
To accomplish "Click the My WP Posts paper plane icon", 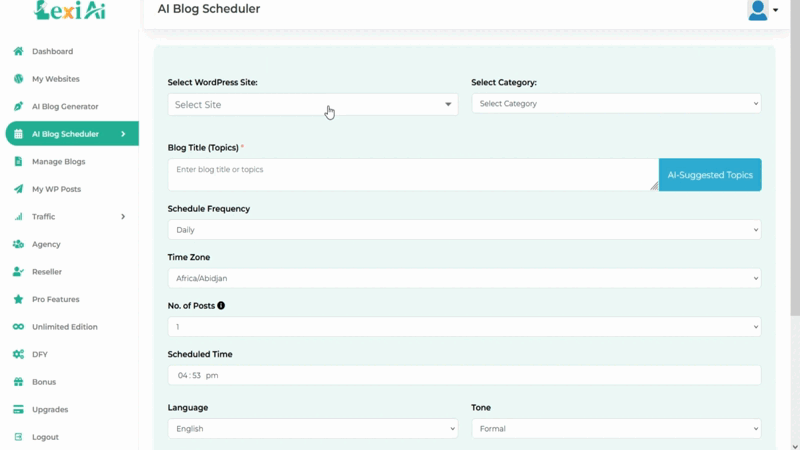I will [18, 189].
